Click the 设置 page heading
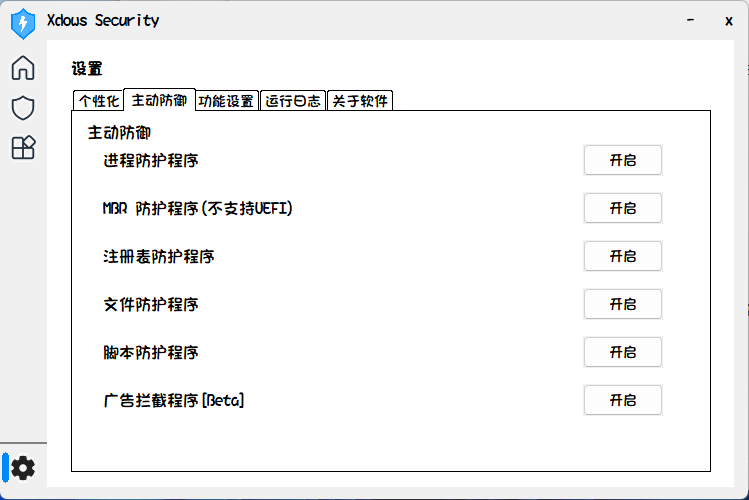This screenshot has width=749, height=500. coord(87,69)
